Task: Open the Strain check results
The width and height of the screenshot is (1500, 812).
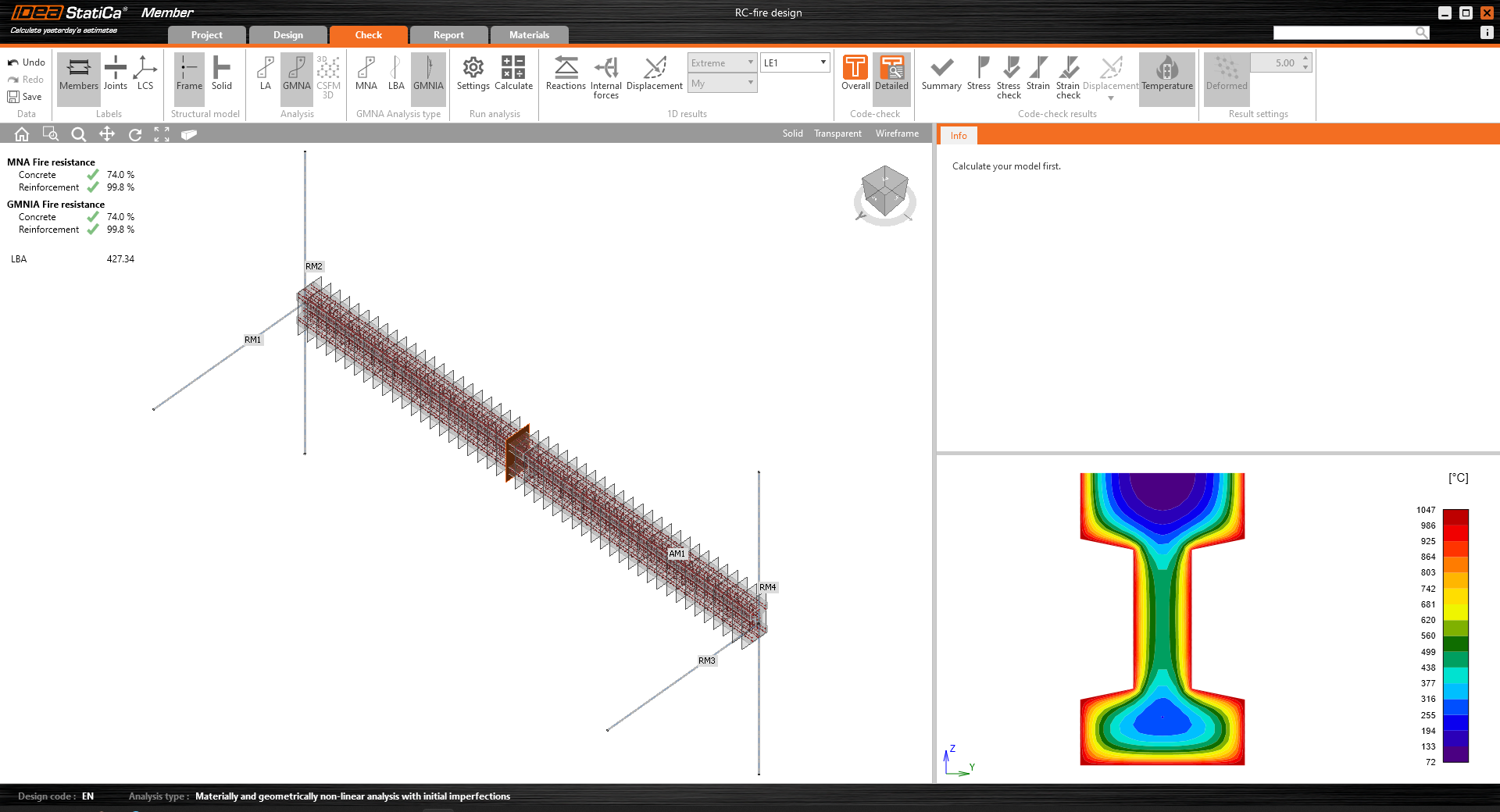Action: click(1067, 74)
